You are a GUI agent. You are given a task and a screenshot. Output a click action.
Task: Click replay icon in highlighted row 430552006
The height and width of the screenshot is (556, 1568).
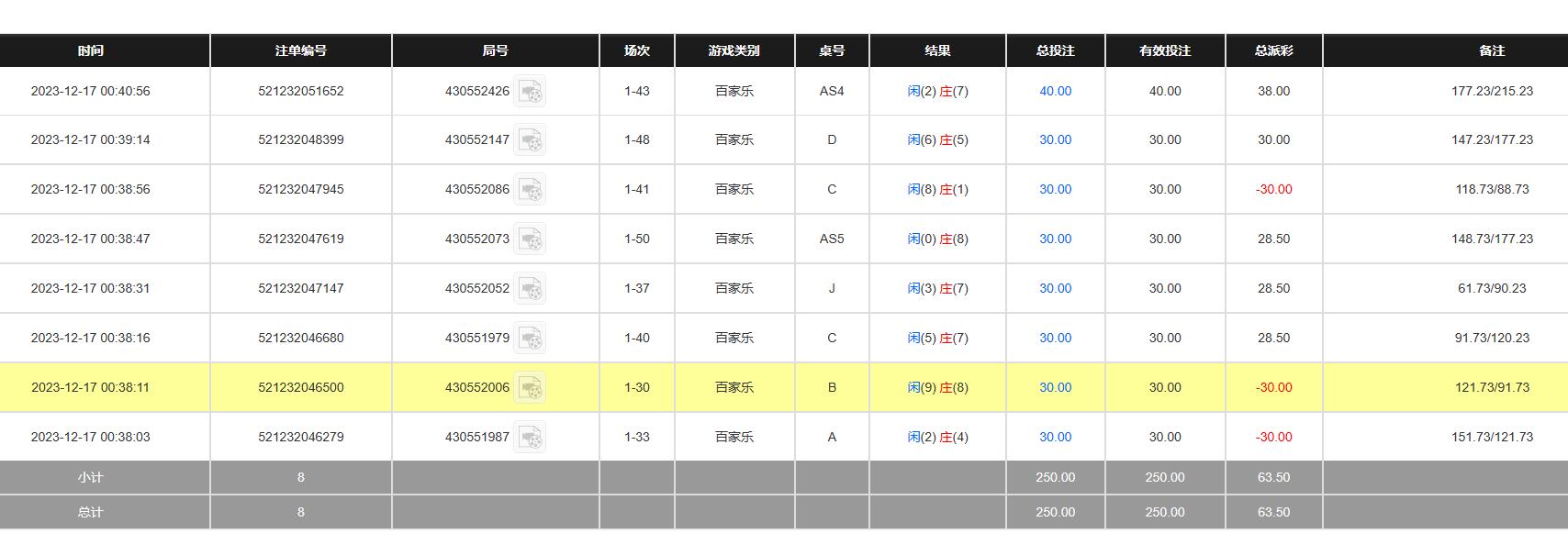tap(530, 388)
